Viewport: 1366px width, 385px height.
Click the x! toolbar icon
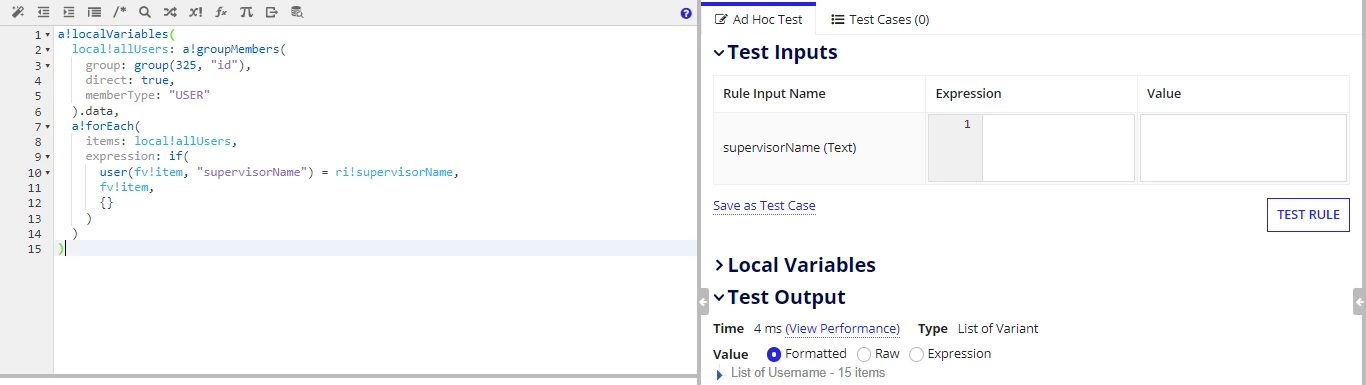[196, 12]
